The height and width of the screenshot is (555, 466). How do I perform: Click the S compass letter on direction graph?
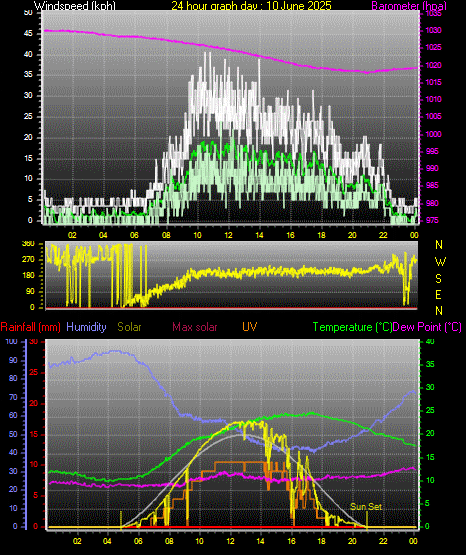(438, 279)
